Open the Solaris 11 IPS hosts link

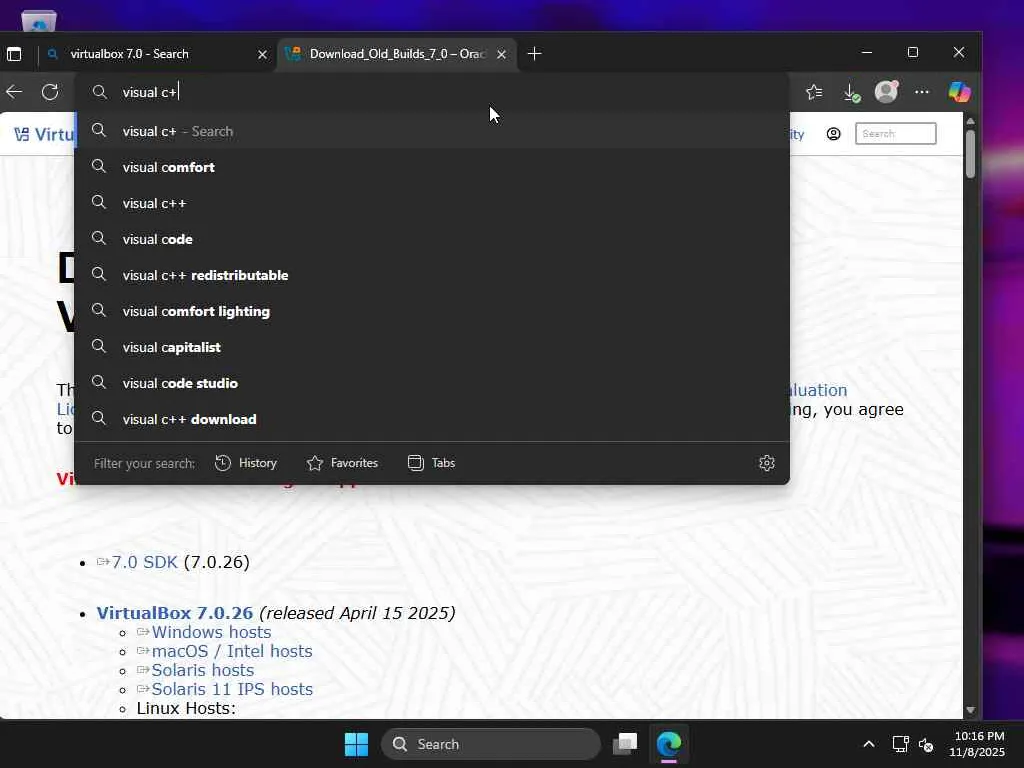point(232,689)
